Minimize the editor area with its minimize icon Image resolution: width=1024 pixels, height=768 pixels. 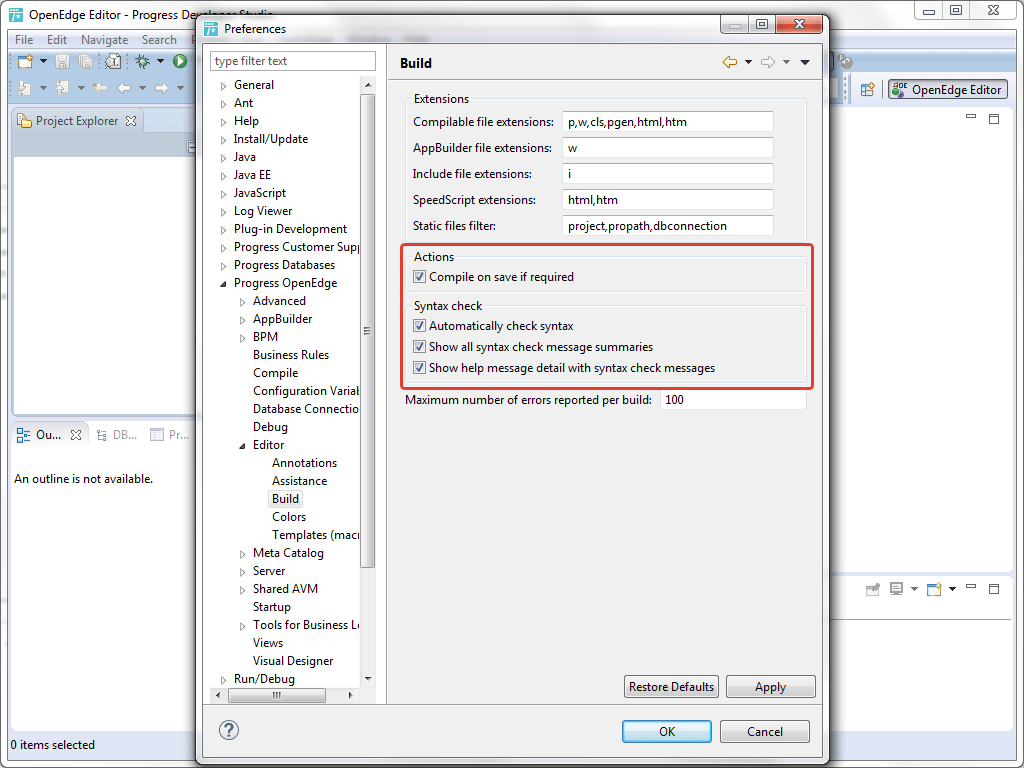click(x=971, y=118)
